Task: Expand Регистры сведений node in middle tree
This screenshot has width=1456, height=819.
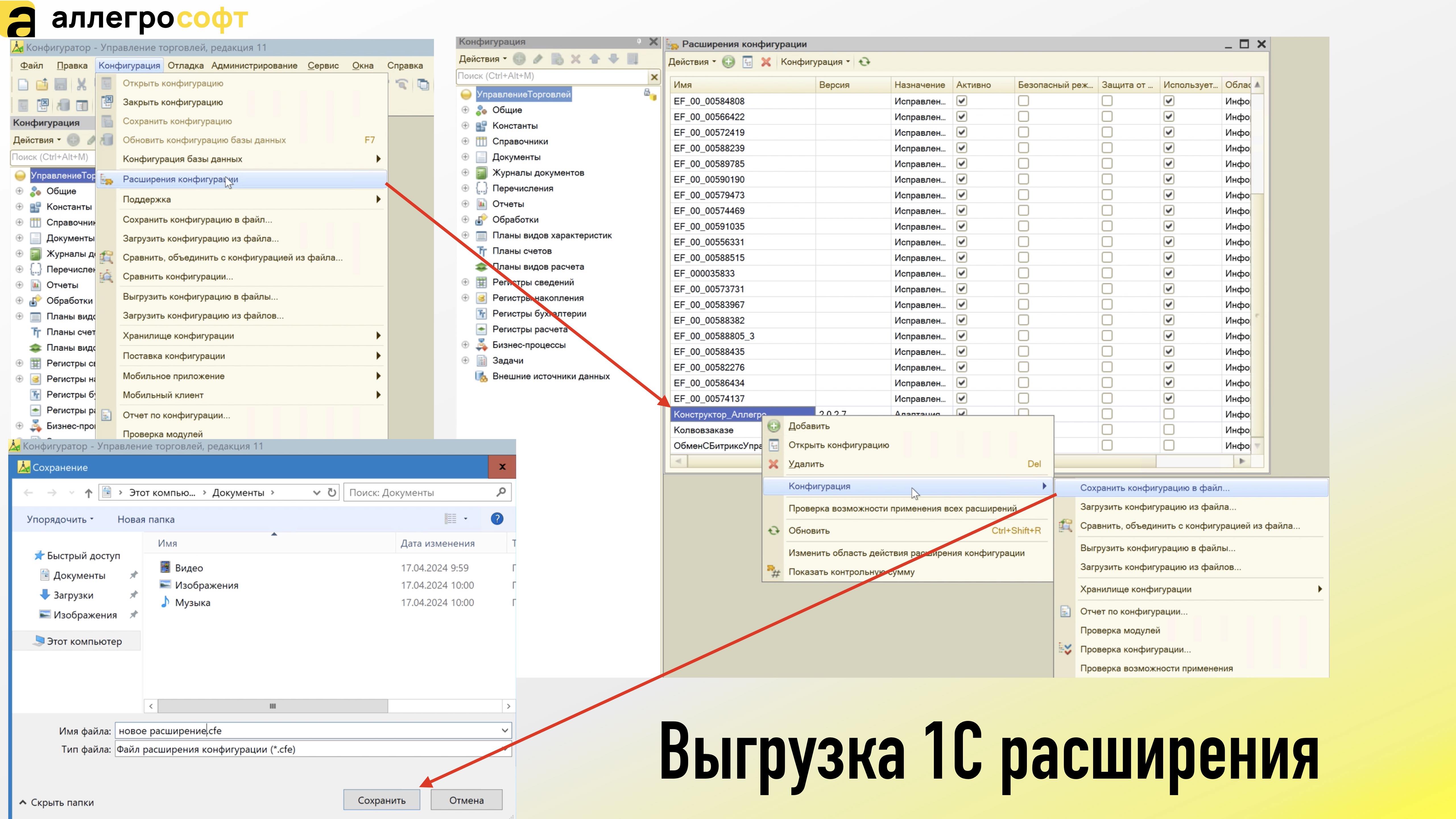Action: pyautogui.click(x=465, y=282)
